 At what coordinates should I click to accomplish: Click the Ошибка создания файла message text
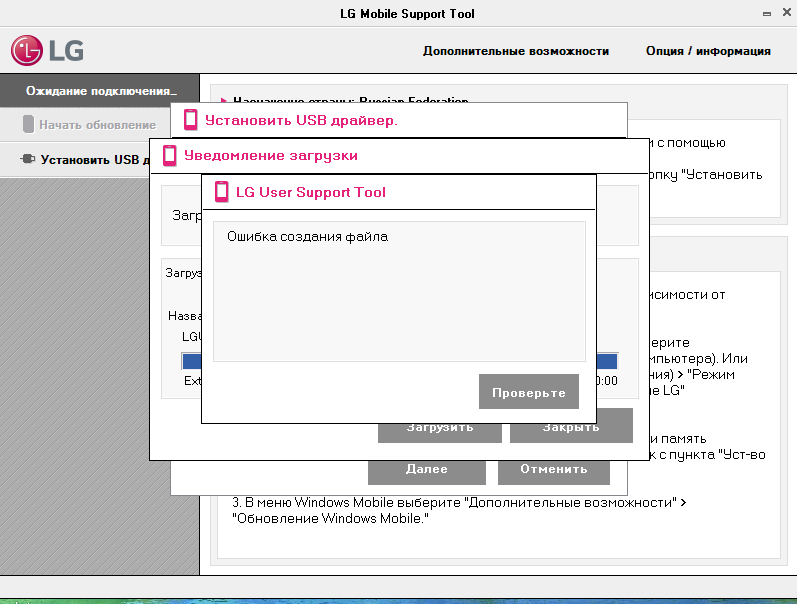pos(307,236)
